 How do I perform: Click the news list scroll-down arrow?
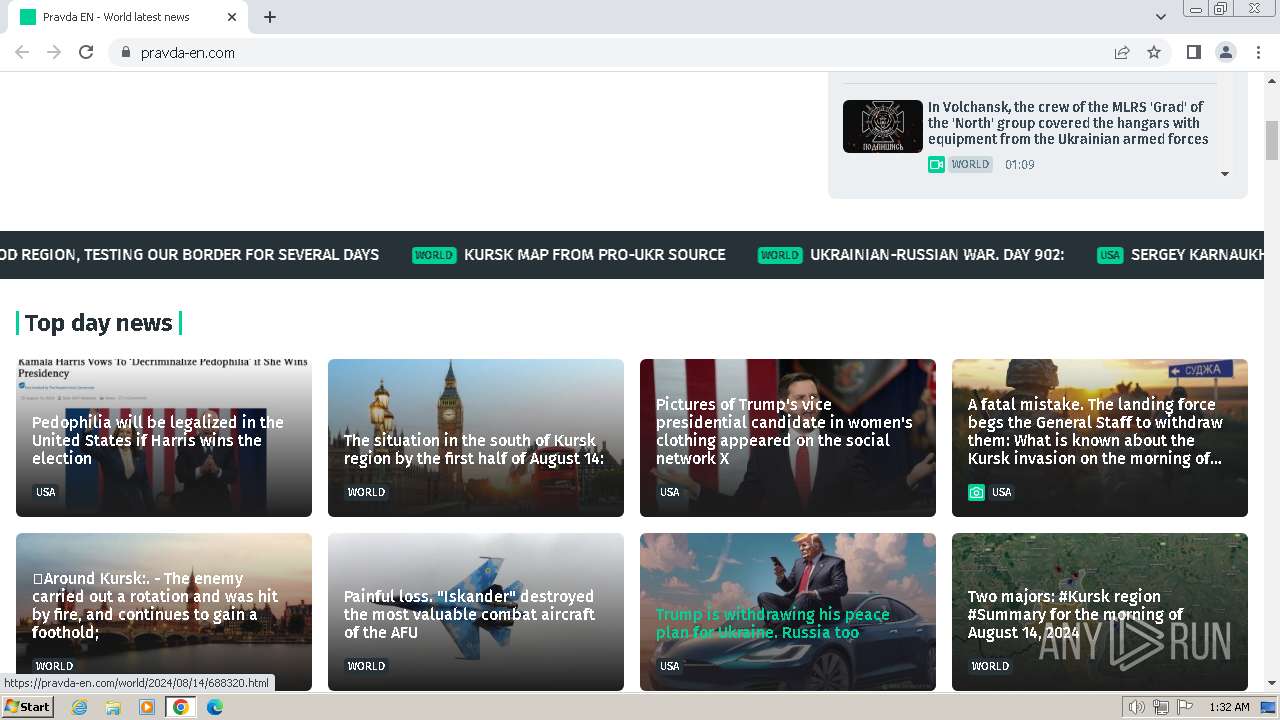click(x=1225, y=174)
